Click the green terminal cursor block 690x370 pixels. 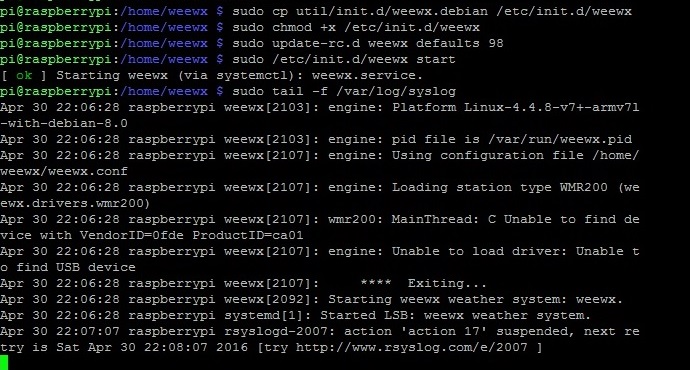[x=4, y=363]
